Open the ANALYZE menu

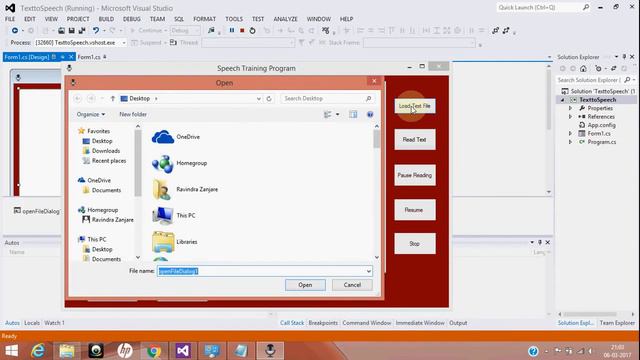(x=285, y=19)
